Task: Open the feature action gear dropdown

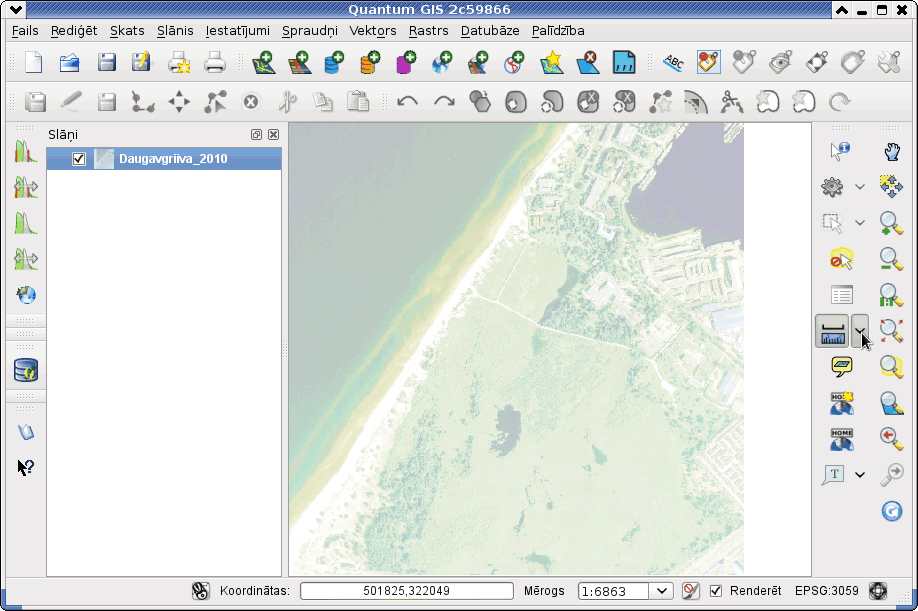Action: point(859,187)
